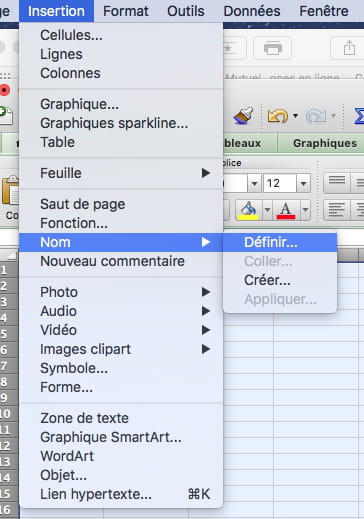This screenshot has height=519, width=364.
Task: Click the fill color paint bucket icon
Action: coord(248,210)
